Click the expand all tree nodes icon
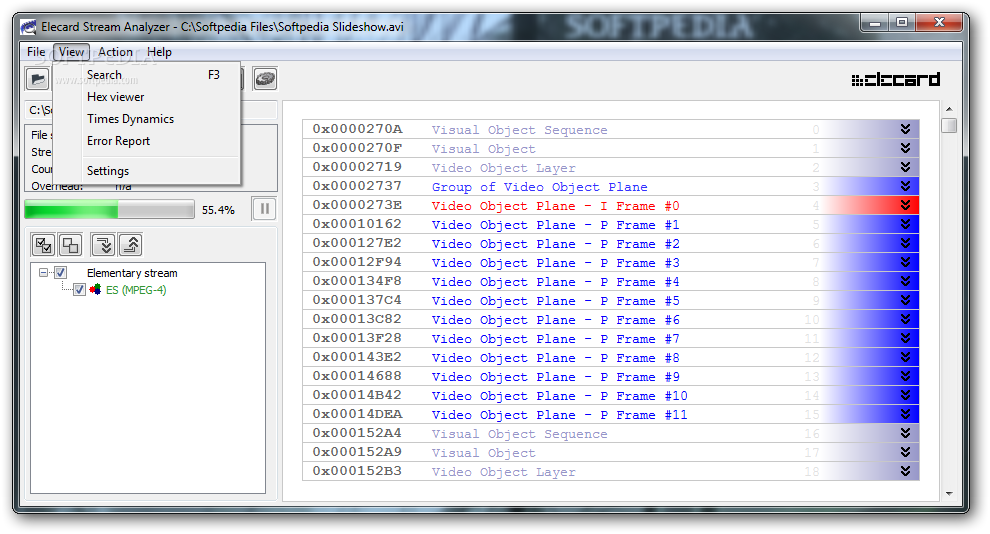The image size is (990, 534). [104, 245]
